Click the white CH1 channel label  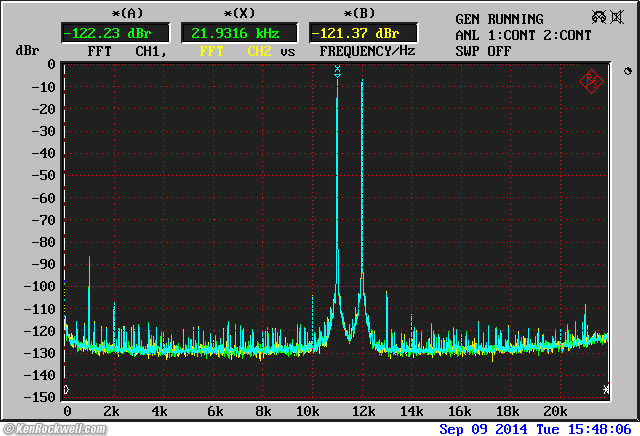[x=148, y=50]
